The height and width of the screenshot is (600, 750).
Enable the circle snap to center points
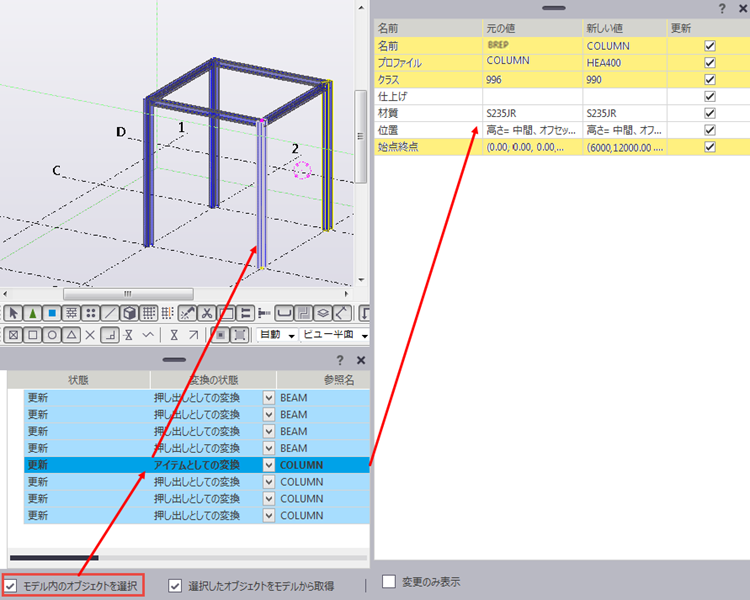coord(52,335)
